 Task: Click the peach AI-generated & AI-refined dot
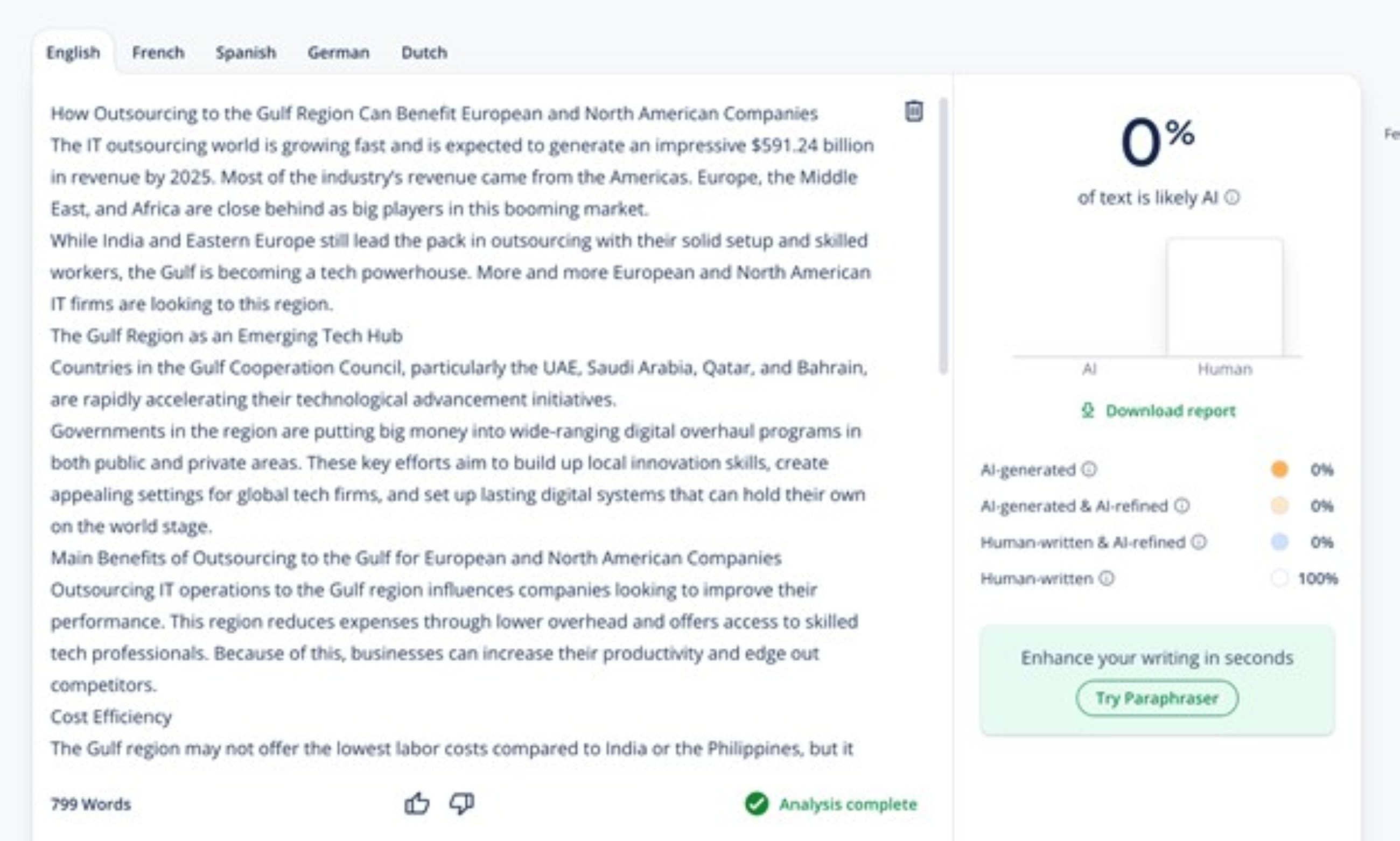tap(1279, 506)
